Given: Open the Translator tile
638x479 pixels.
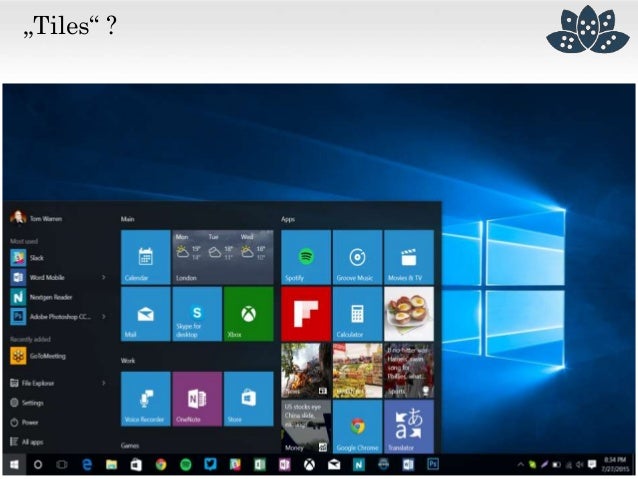Looking at the screenshot, I should tap(409, 427).
